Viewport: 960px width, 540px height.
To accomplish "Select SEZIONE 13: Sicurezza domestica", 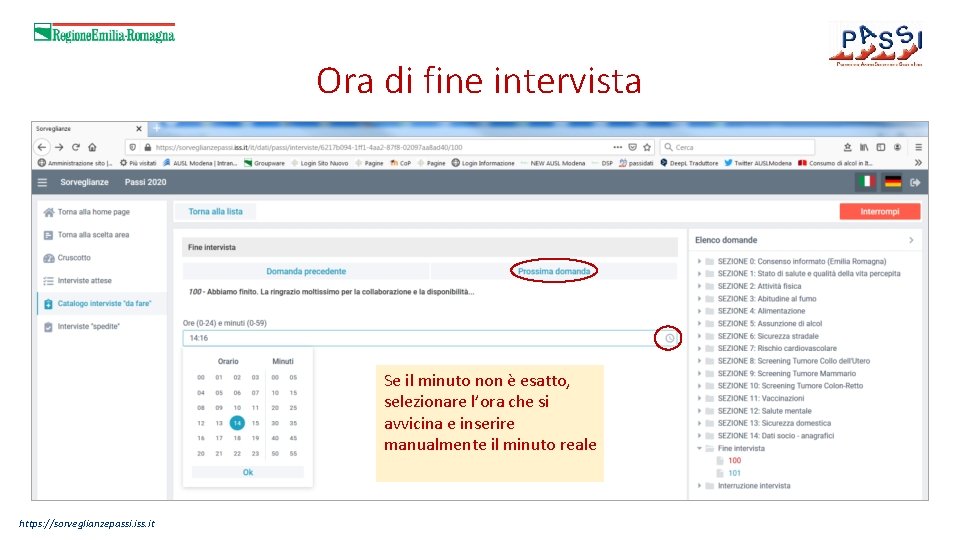I will (774, 423).
